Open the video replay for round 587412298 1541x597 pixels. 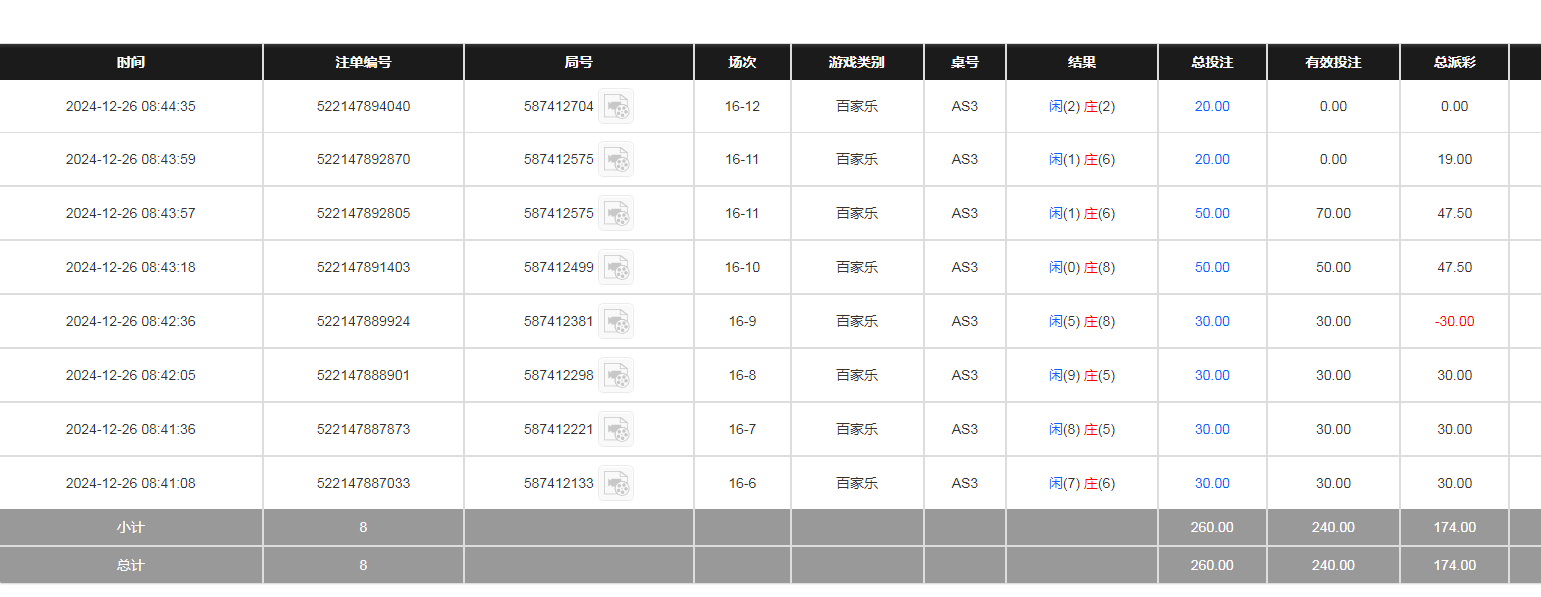[616, 376]
